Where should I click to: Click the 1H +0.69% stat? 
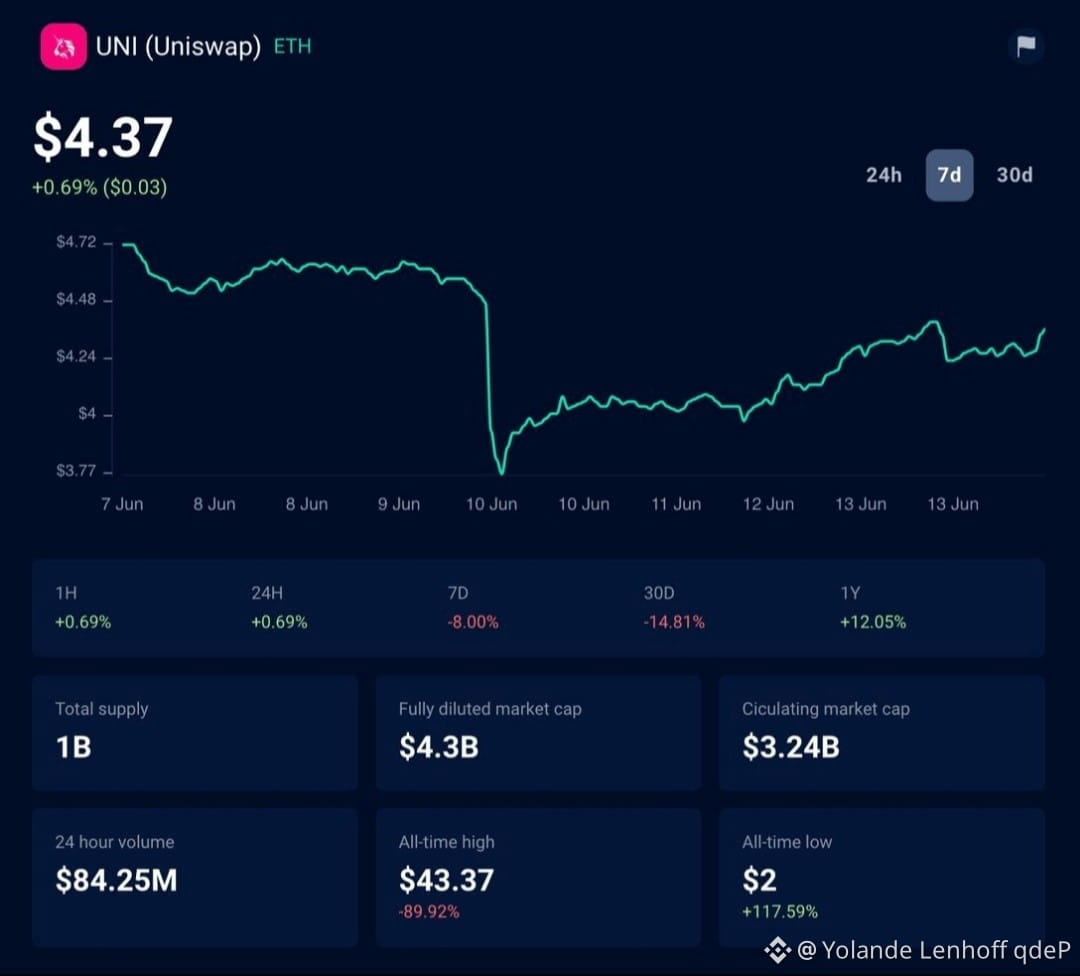[x=83, y=608]
